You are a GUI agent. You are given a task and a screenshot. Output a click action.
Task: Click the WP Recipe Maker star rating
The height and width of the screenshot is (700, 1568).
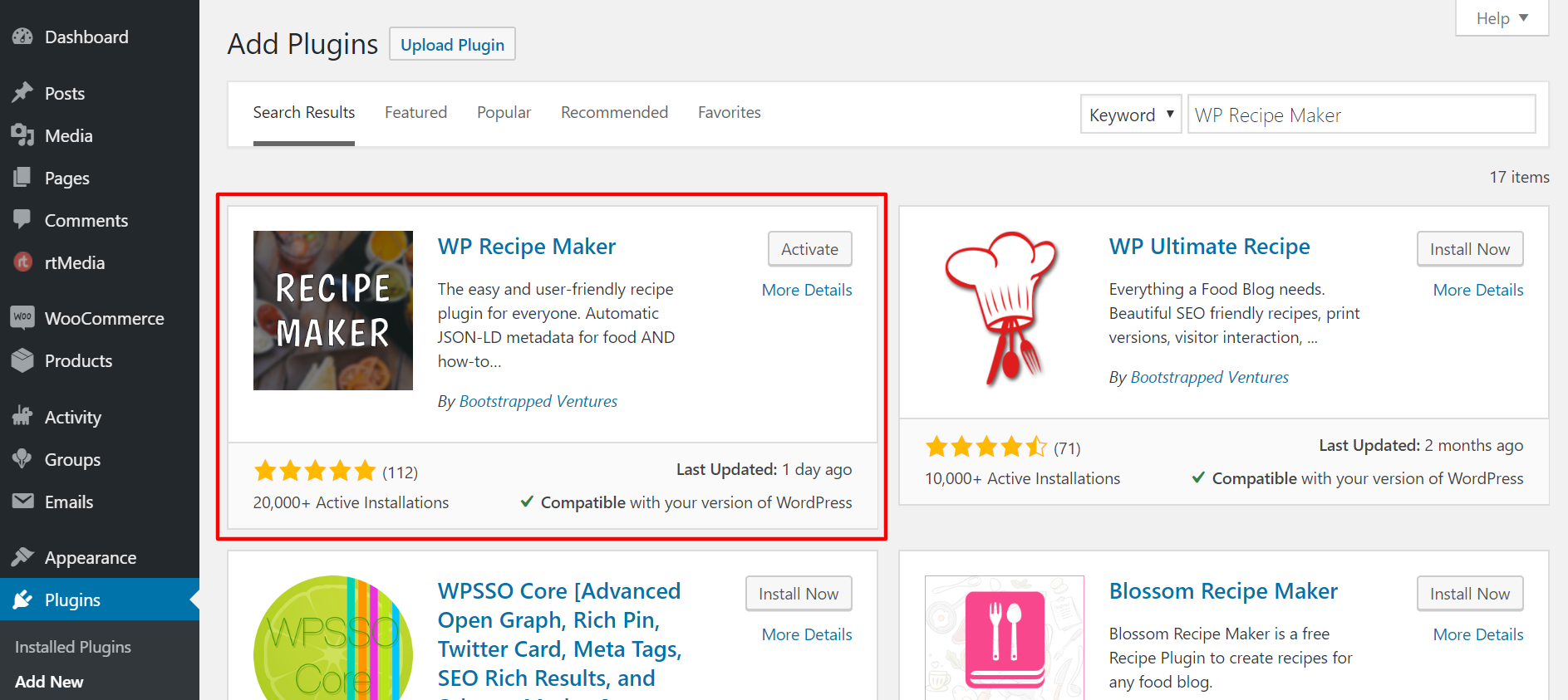tap(315, 472)
